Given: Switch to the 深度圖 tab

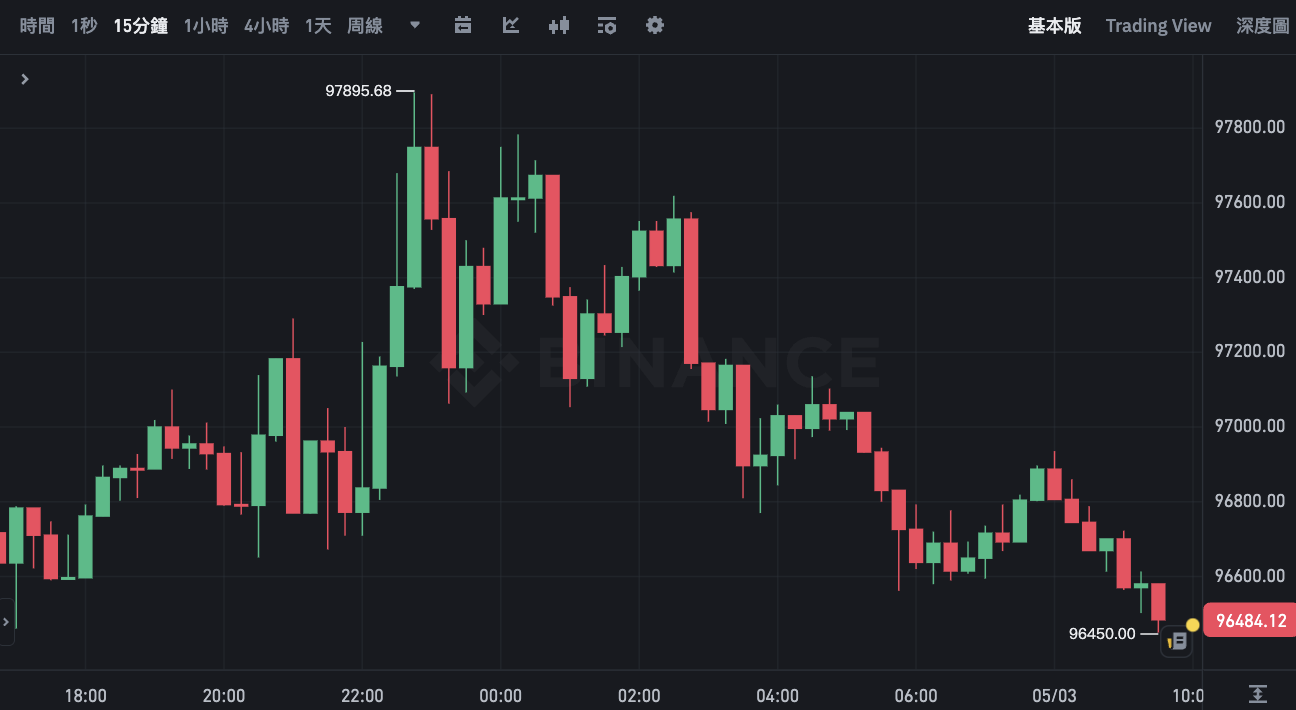Looking at the screenshot, I should coord(1262,26).
